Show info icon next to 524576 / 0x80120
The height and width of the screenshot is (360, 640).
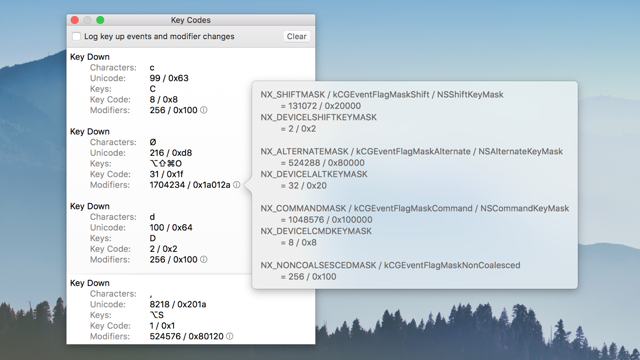click(230, 336)
